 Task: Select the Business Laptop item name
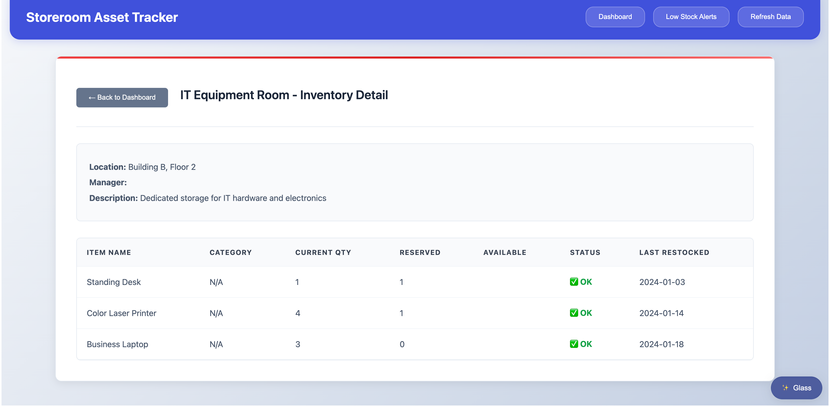click(117, 344)
